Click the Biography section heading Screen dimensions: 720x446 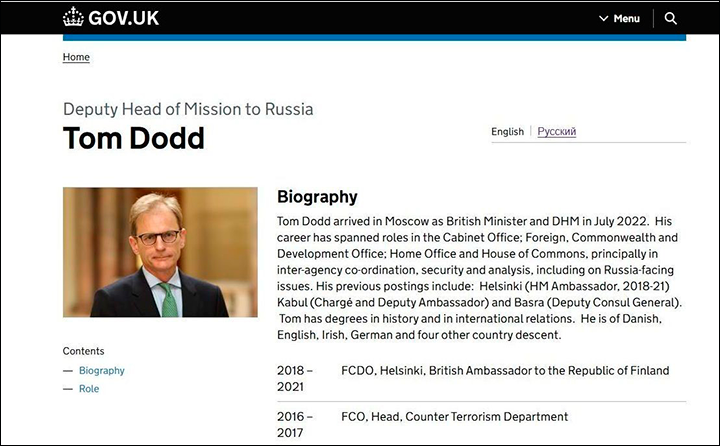[317, 196]
